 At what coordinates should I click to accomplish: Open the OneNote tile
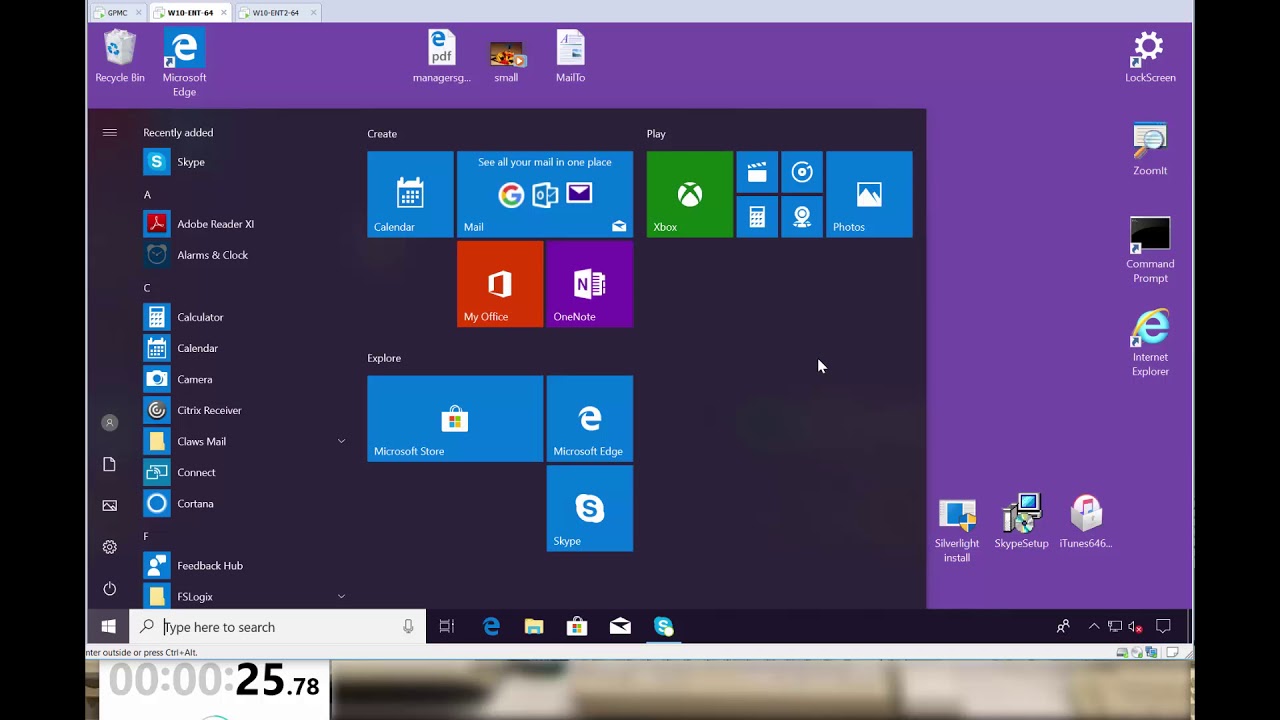[590, 284]
